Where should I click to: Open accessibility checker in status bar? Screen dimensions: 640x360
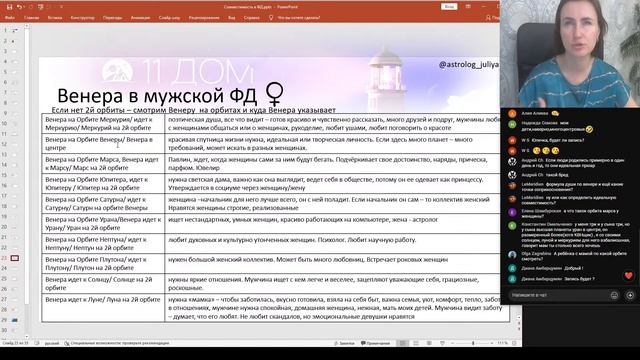click(x=116, y=343)
